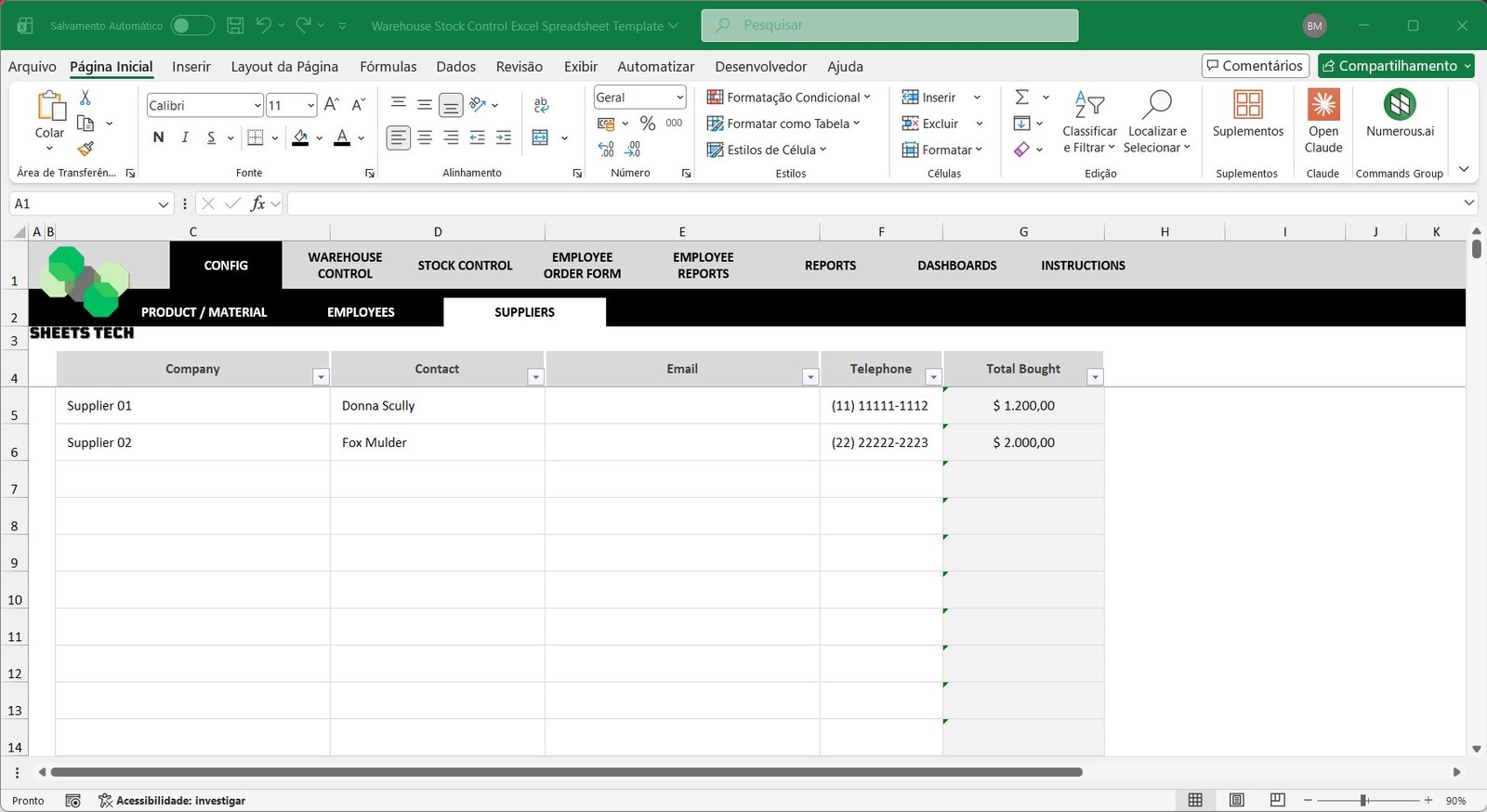
Task: Open Formatação Condicional menu button
Action: (789, 98)
